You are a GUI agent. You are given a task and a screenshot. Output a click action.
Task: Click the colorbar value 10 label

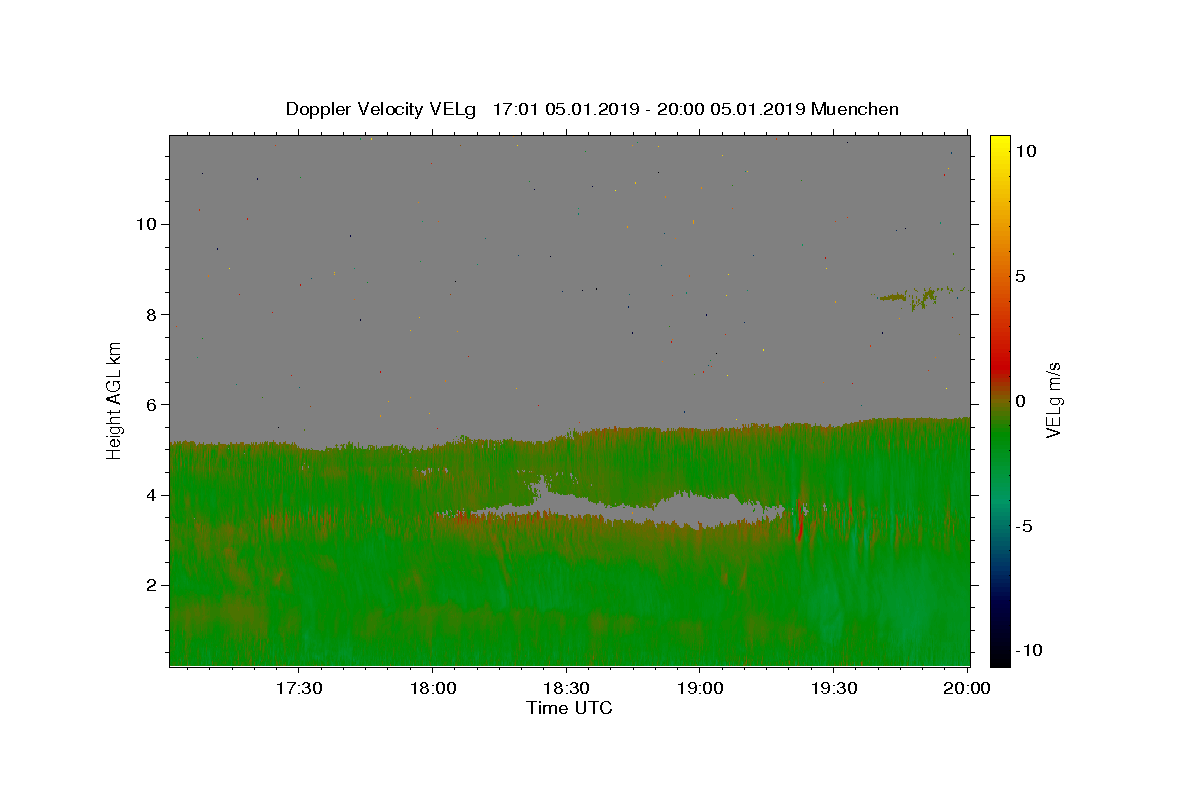pos(1025,151)
